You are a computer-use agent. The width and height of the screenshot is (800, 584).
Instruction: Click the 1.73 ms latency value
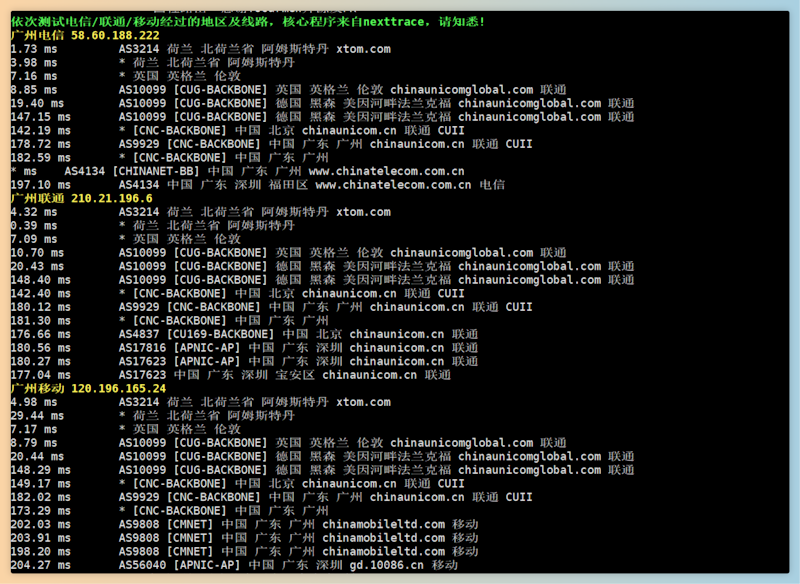pos(34,49)
